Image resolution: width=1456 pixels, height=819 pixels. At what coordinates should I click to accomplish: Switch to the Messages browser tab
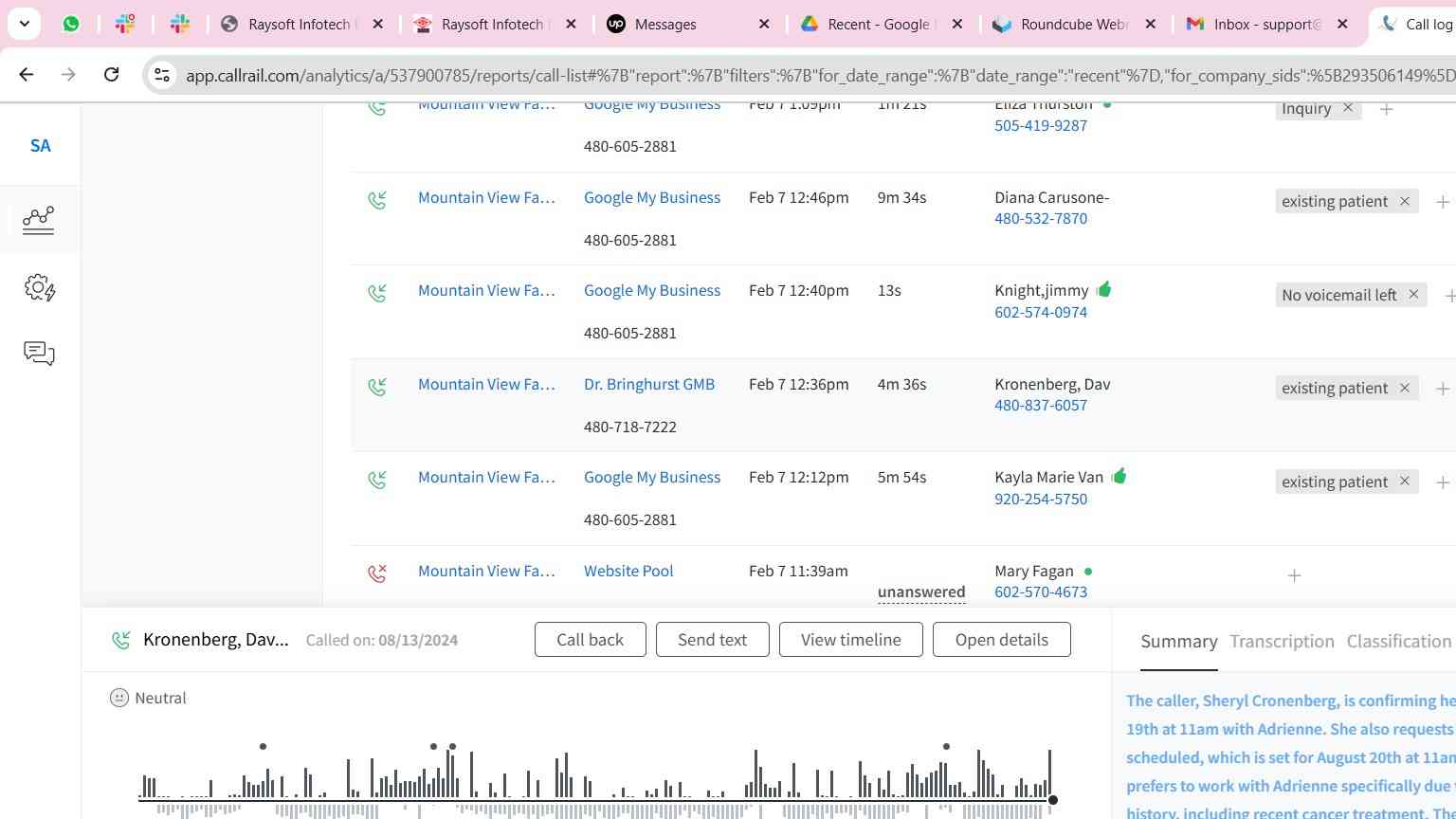coord(688,24)
